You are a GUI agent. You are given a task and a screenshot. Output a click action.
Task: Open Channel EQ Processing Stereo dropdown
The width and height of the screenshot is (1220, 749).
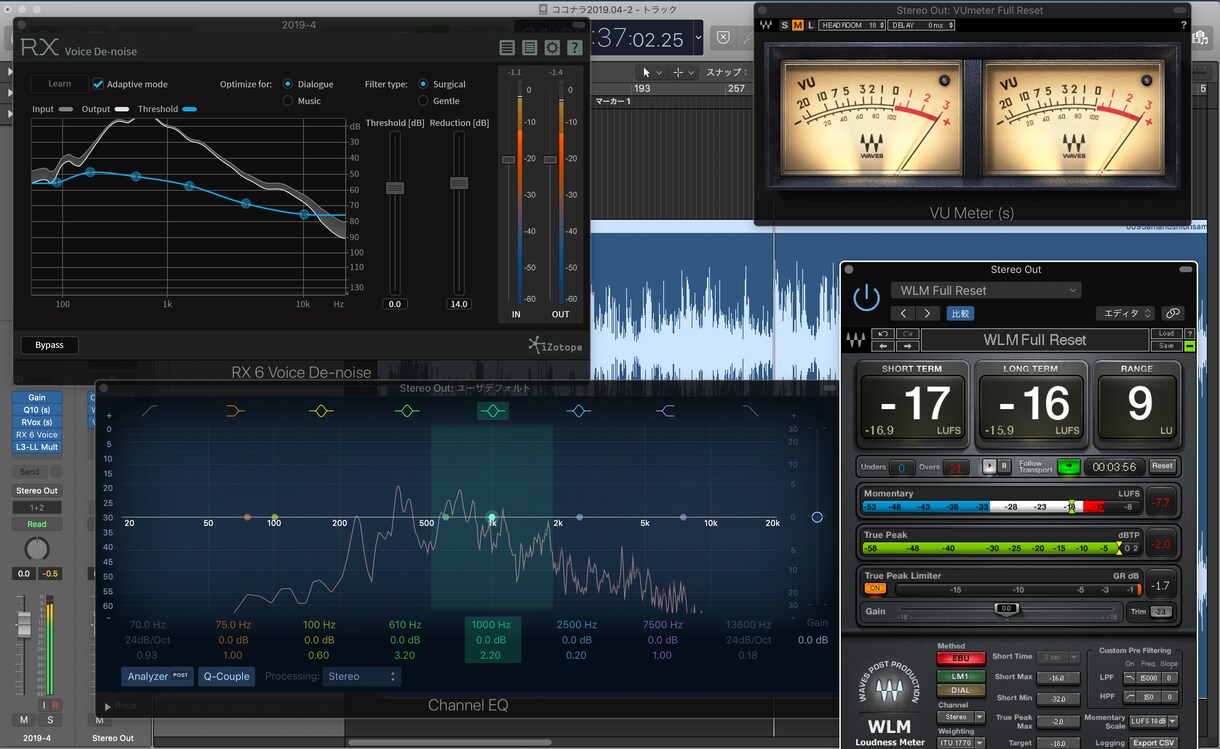[x=362, y=677]
